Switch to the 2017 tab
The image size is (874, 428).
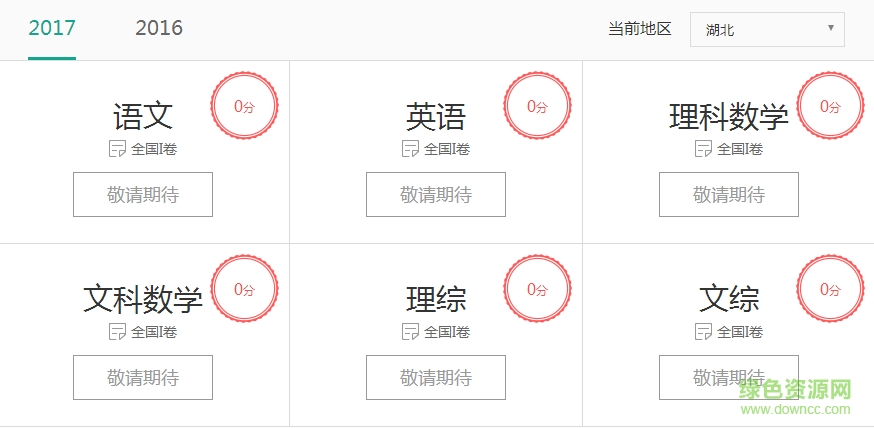[x=52, y=28]
